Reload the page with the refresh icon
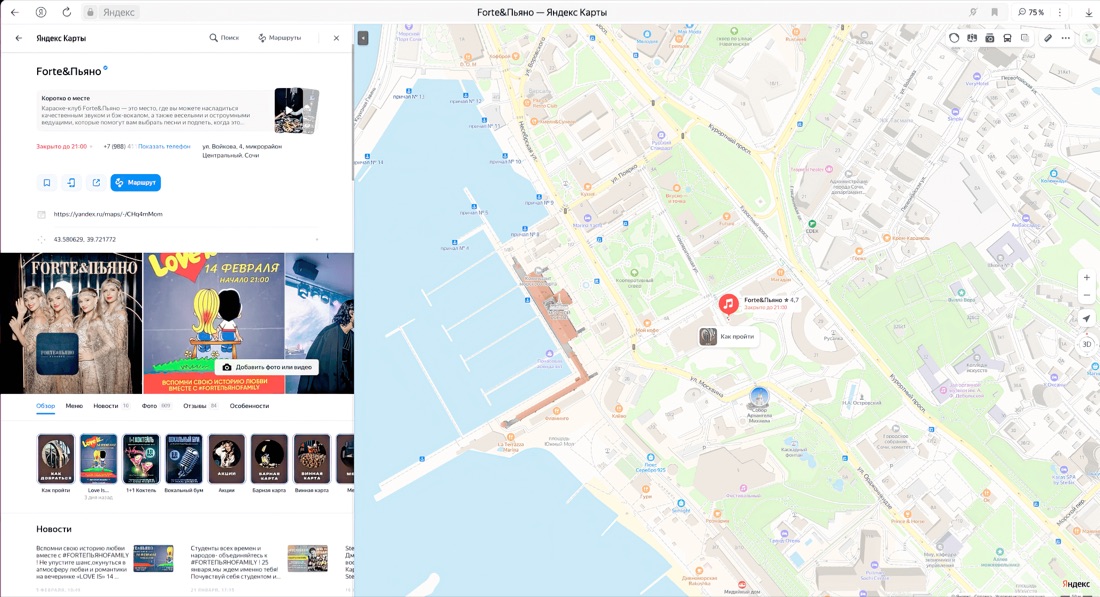Image resolution: width=1100 pixels, height=597 pixels. click(67, 12)
